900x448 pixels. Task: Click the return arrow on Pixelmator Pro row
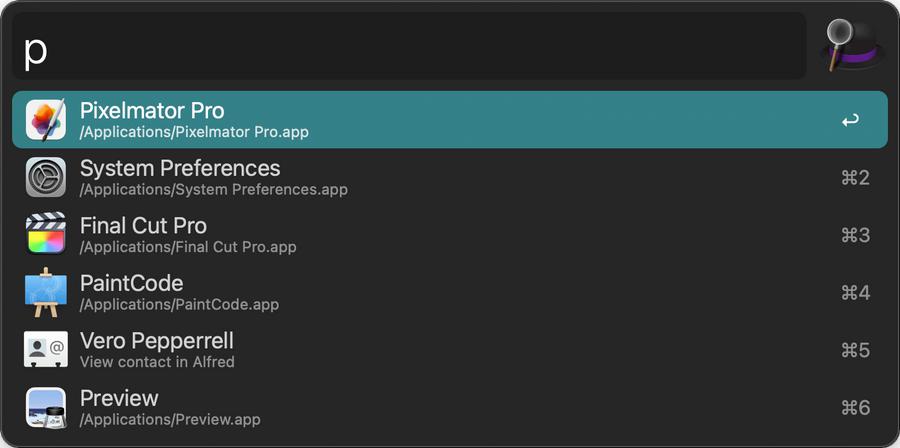(x=851, y=120)
